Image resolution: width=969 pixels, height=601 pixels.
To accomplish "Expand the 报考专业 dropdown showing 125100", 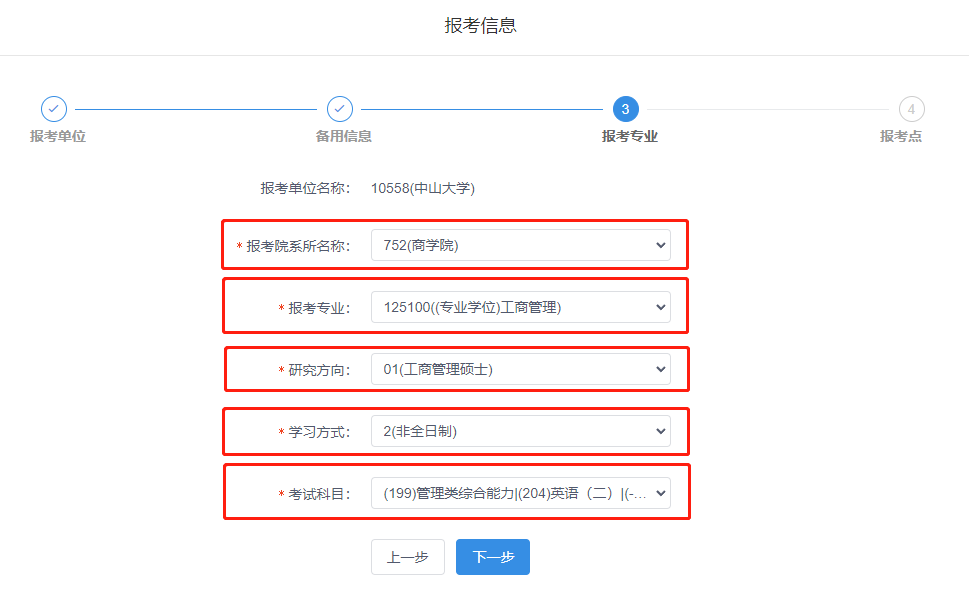I will 520,307.
